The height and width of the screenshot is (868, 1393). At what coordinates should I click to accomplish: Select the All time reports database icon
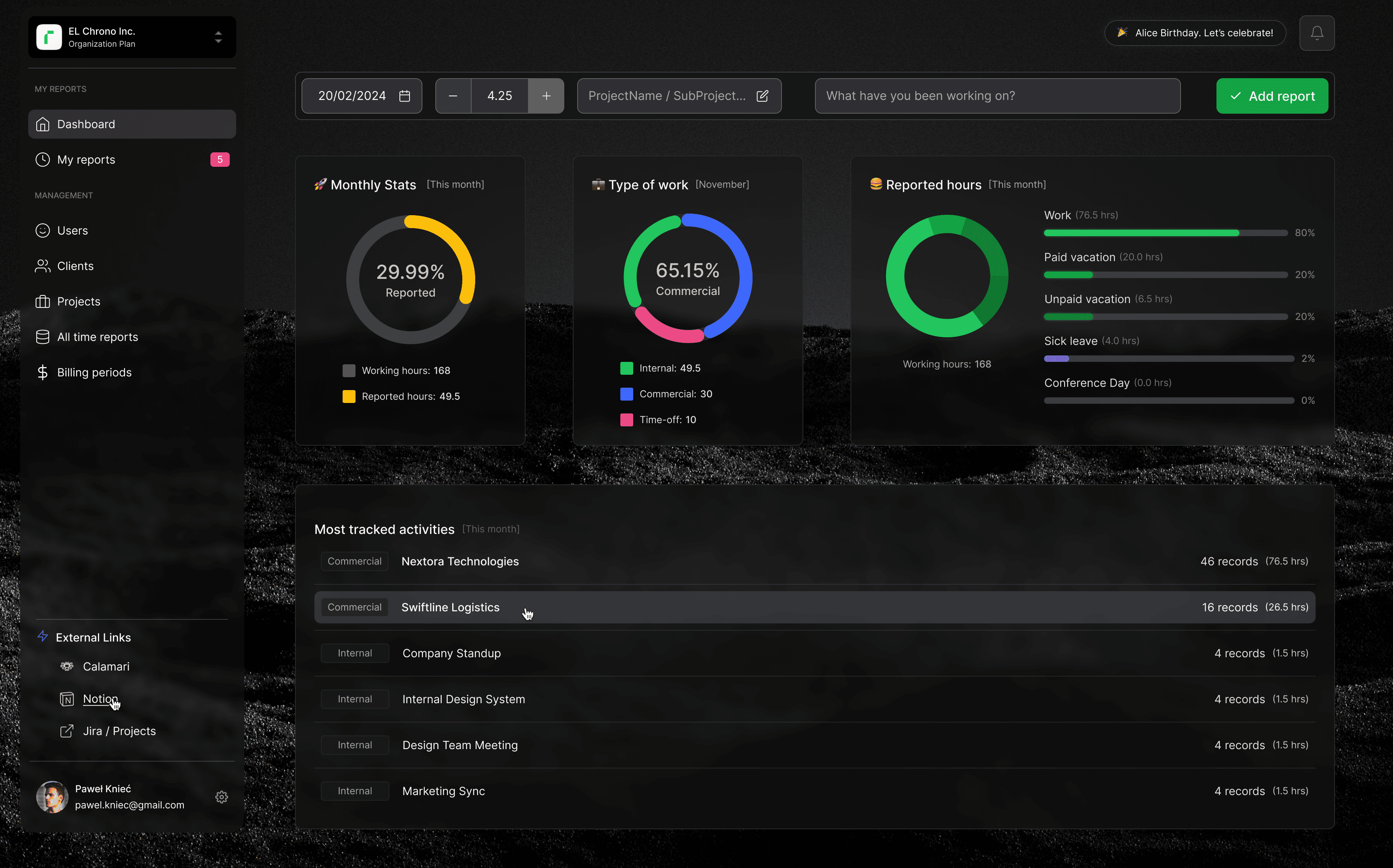point(42,337)
